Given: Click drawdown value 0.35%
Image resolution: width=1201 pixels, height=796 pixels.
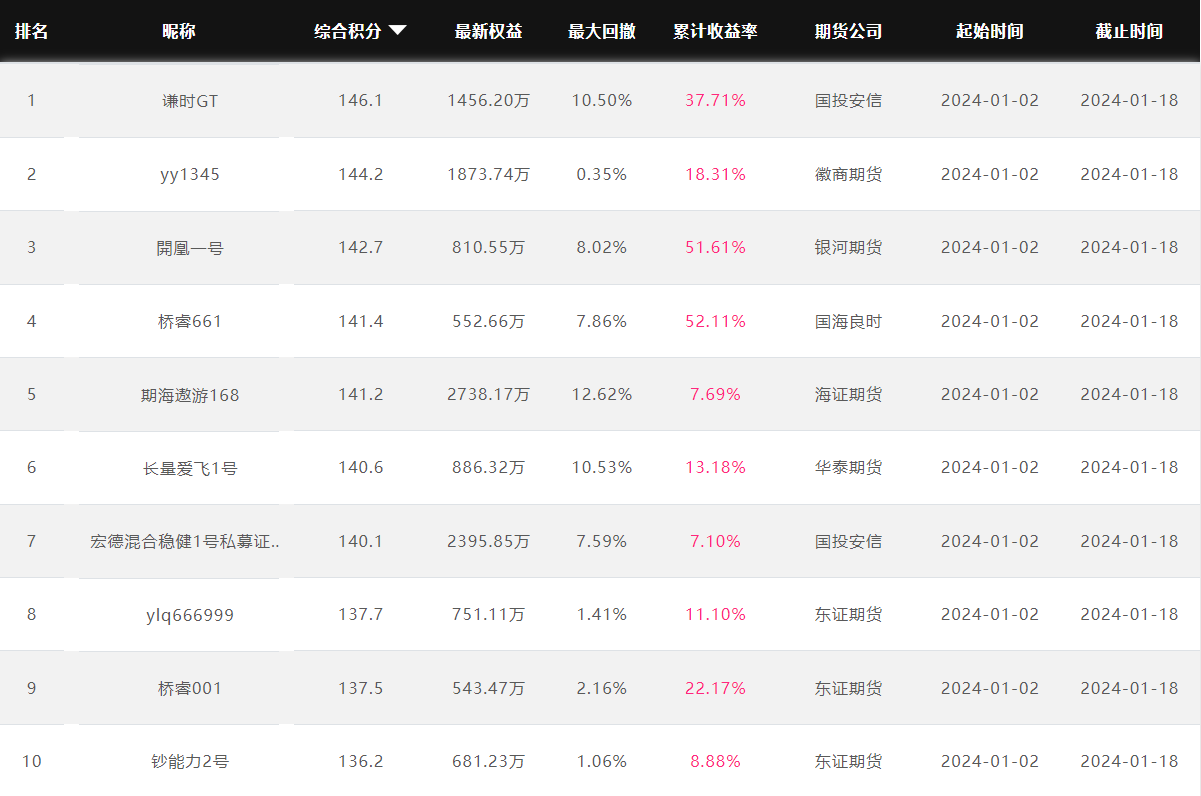Looking at the screenshot, I should pos(602,174).
